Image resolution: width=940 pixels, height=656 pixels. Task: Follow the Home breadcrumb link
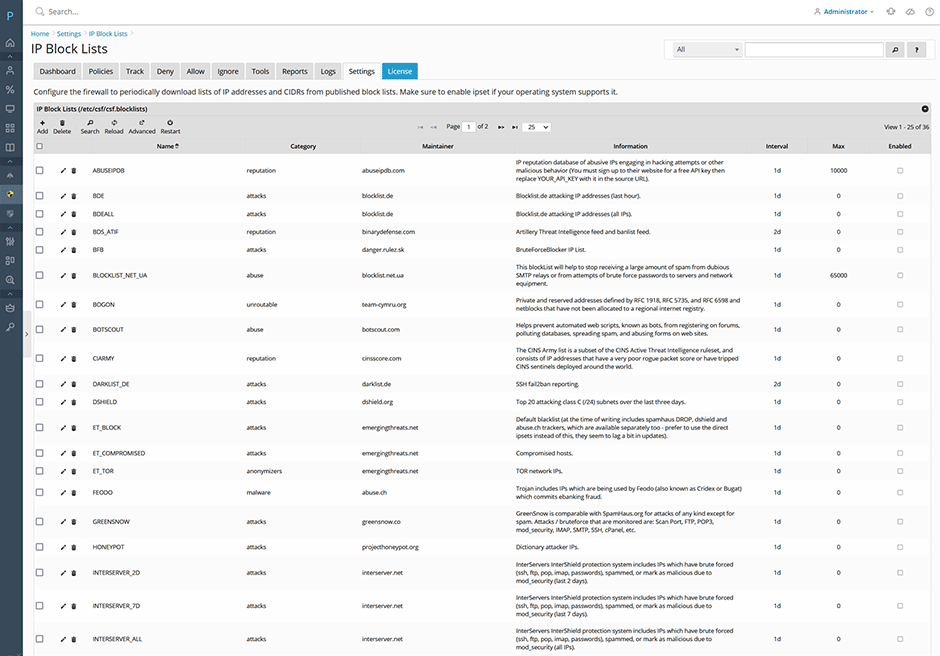coord(40,34)
